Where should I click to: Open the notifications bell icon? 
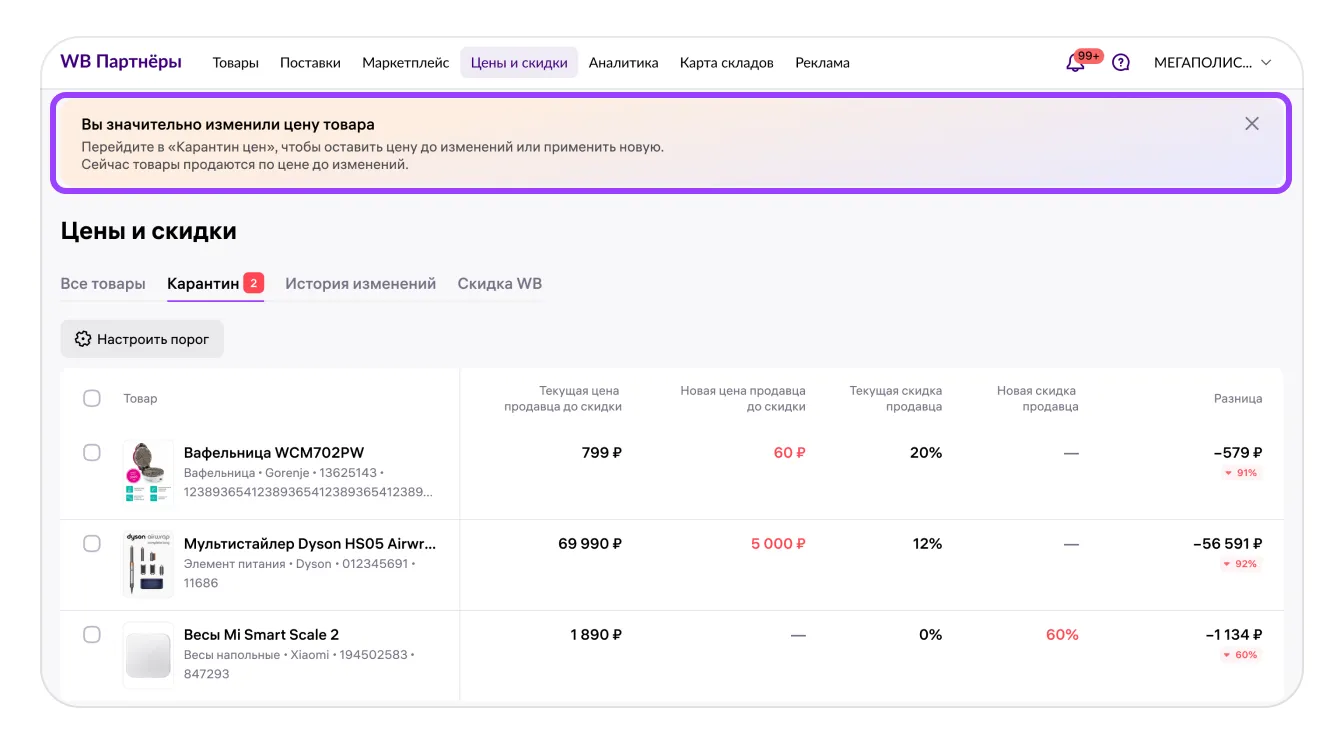point(1076,63)
